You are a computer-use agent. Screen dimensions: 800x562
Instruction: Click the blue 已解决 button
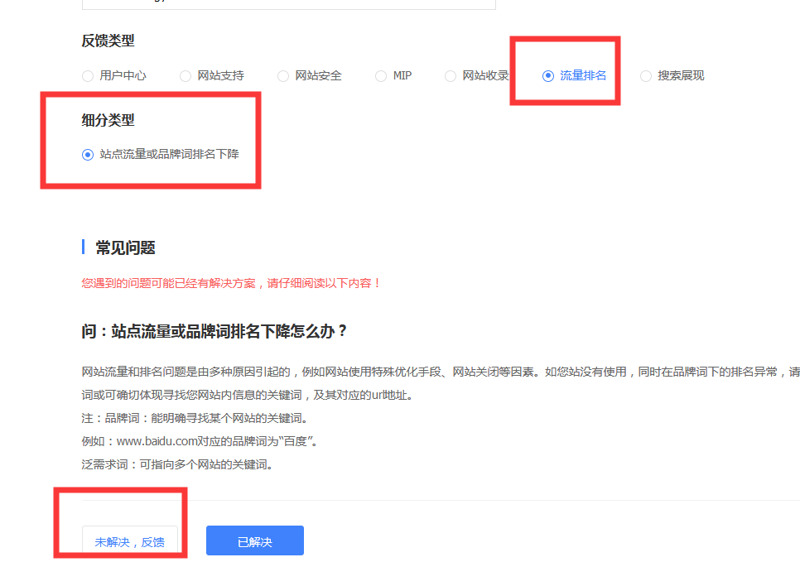[x=255, y=541]
